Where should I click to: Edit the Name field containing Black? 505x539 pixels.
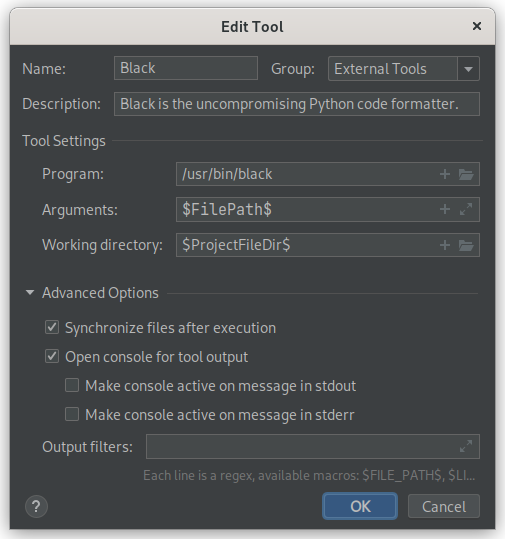(186, 68)
